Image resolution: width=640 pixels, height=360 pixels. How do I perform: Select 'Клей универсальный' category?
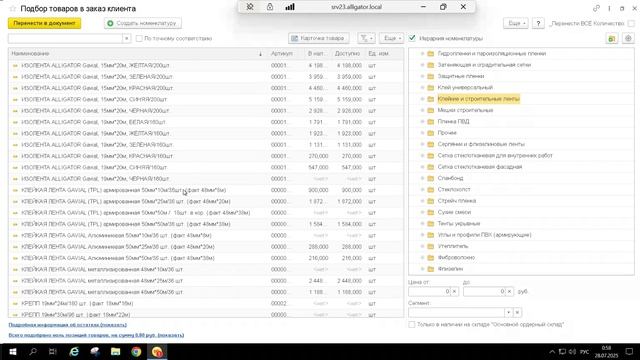click(x=465, y=87)
